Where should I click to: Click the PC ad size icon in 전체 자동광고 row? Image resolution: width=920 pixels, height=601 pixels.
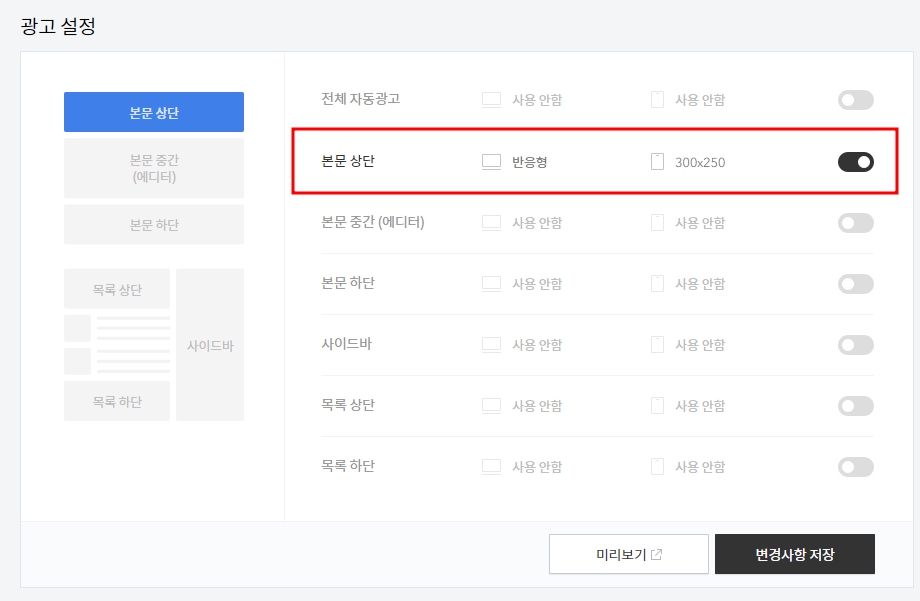491,99
